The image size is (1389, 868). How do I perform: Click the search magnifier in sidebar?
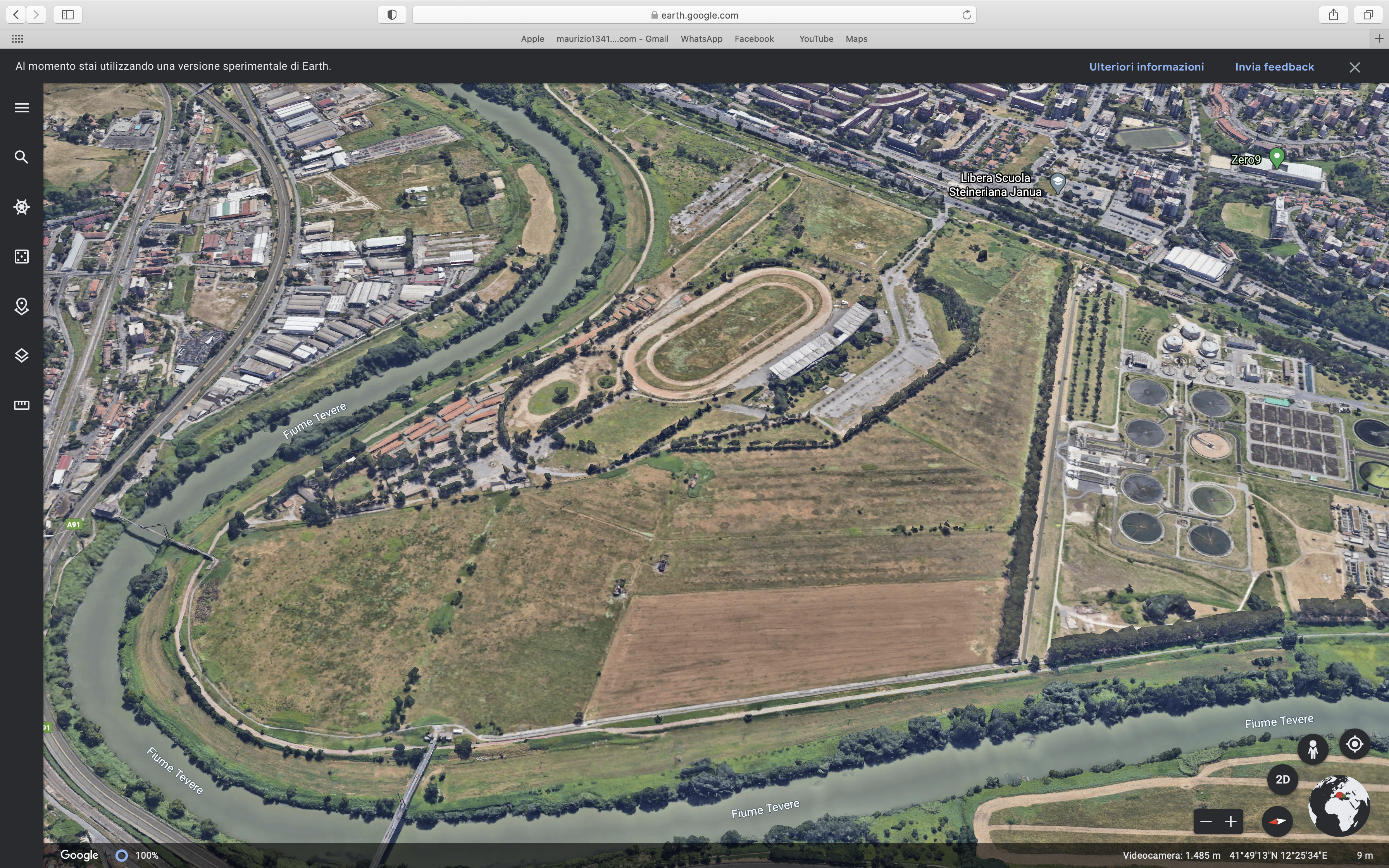pyautogui.click(x=21, y=157)
